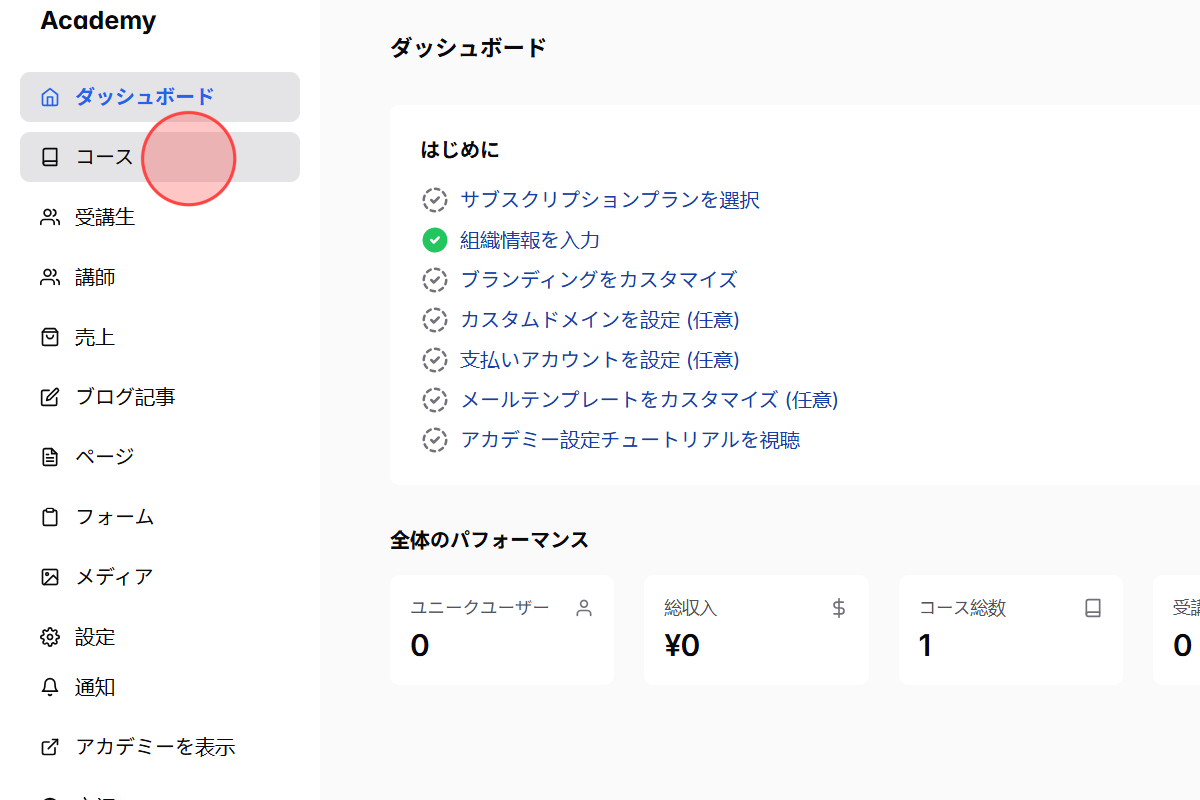Select the ダッシュボード home icon
The height and width of the screenshot is (800, 1200).
(49, 96)
